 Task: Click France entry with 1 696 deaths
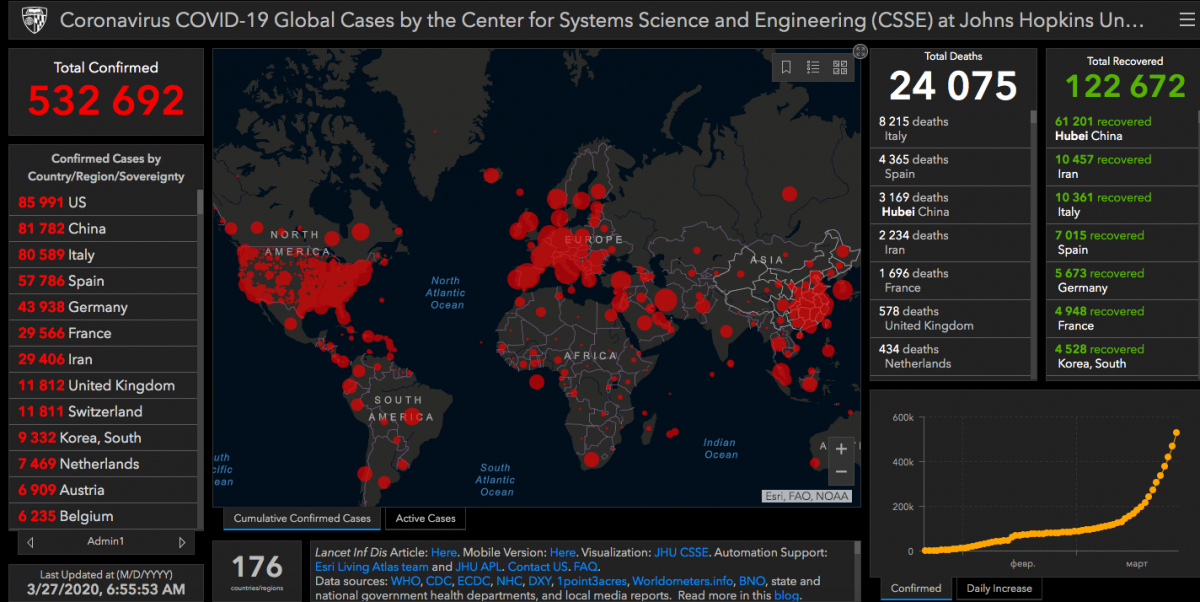[x=950, y=281]
